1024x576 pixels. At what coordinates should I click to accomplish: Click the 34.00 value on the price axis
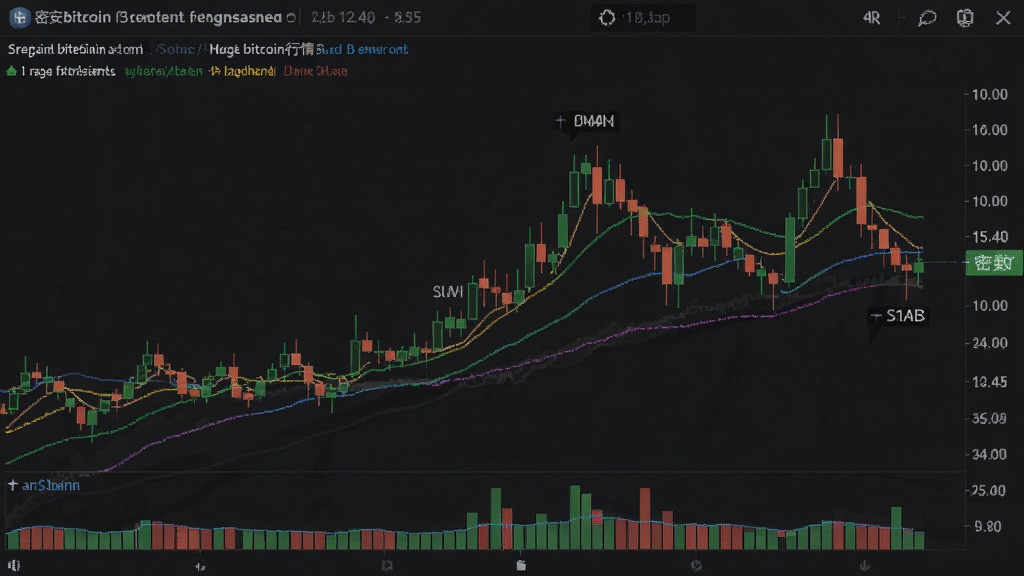coord(989,455)
